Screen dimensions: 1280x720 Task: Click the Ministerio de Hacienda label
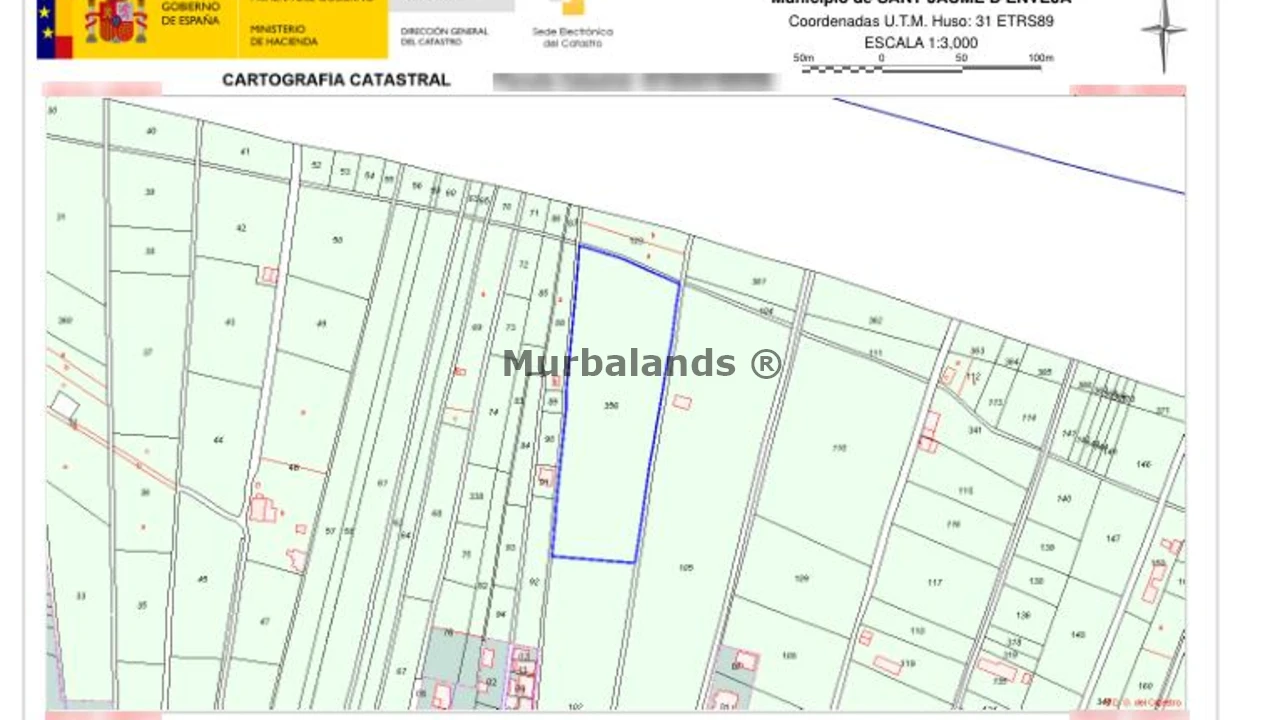[x=283, y=36]
